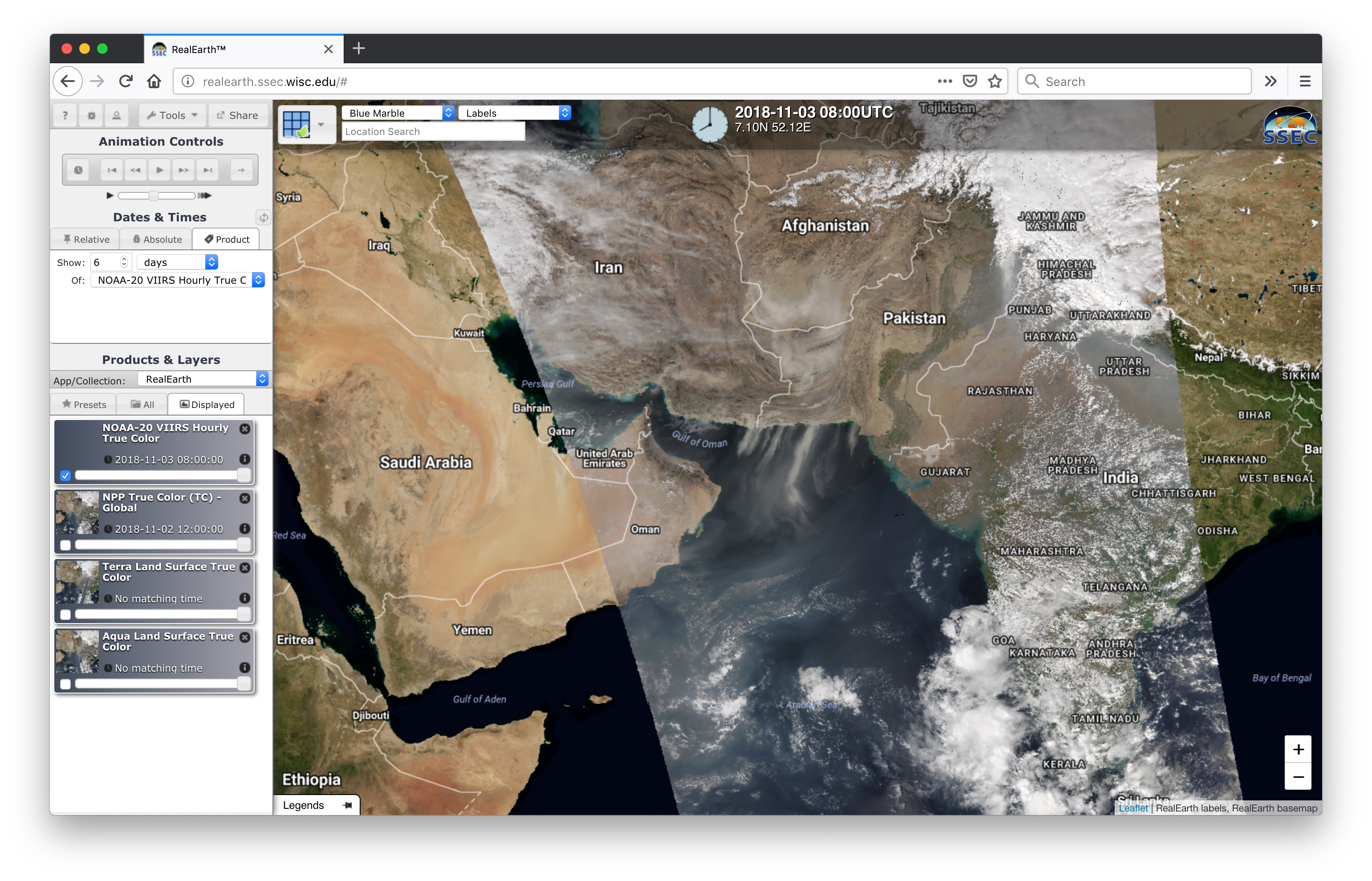This screenshot has height=881, width=1372.
Task: Switch to the Displayed tab
Action: (207, 404)
